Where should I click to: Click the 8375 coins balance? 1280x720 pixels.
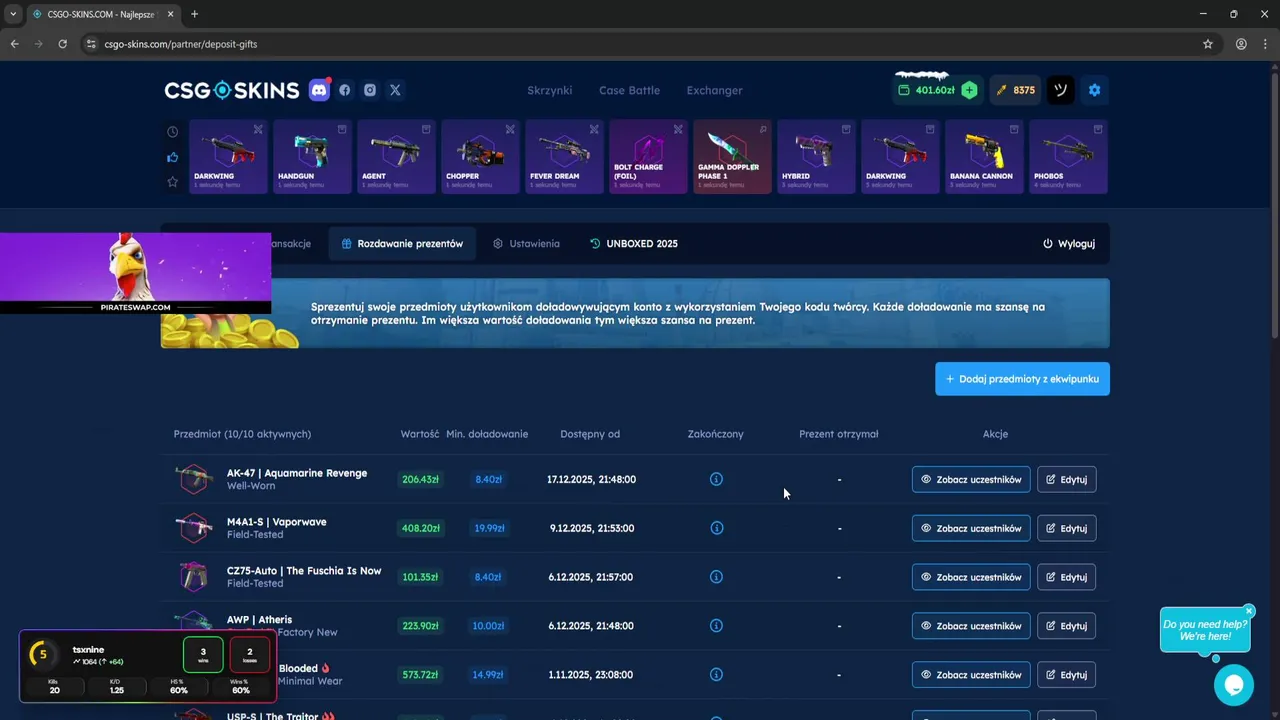(1015, 90)
